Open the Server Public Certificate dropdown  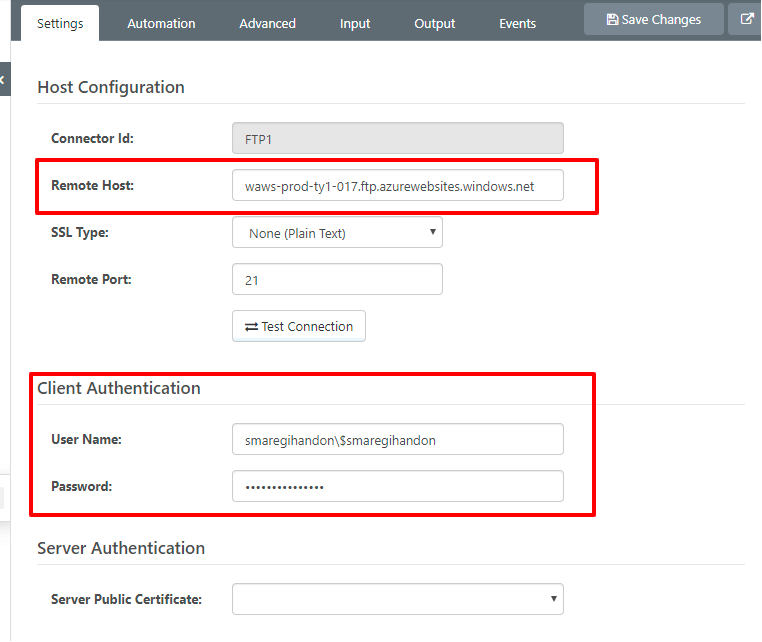click(397, 599)
